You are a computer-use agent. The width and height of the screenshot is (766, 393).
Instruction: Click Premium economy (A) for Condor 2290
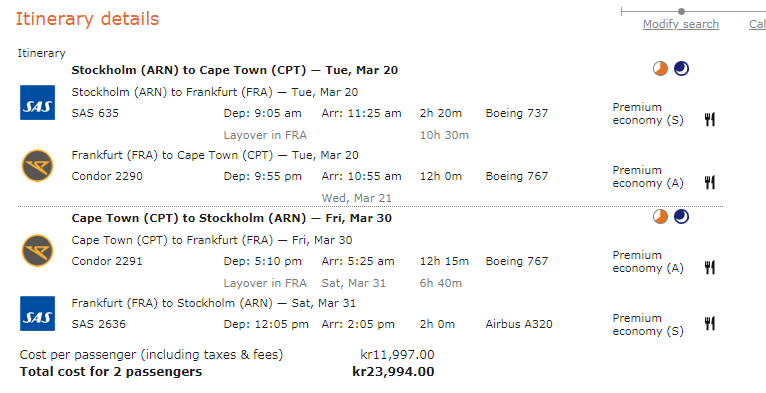click(x=648, y=176)
